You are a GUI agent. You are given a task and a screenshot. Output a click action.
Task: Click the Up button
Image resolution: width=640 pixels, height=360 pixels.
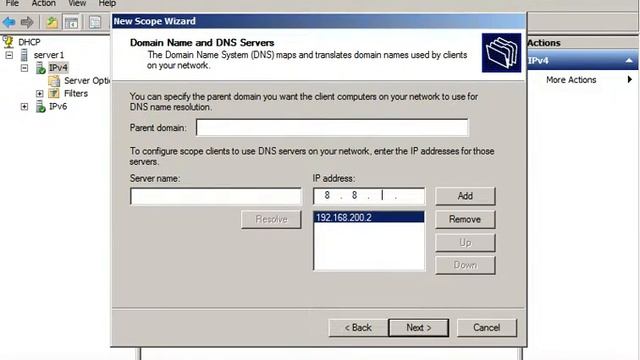tap(465, 242)
